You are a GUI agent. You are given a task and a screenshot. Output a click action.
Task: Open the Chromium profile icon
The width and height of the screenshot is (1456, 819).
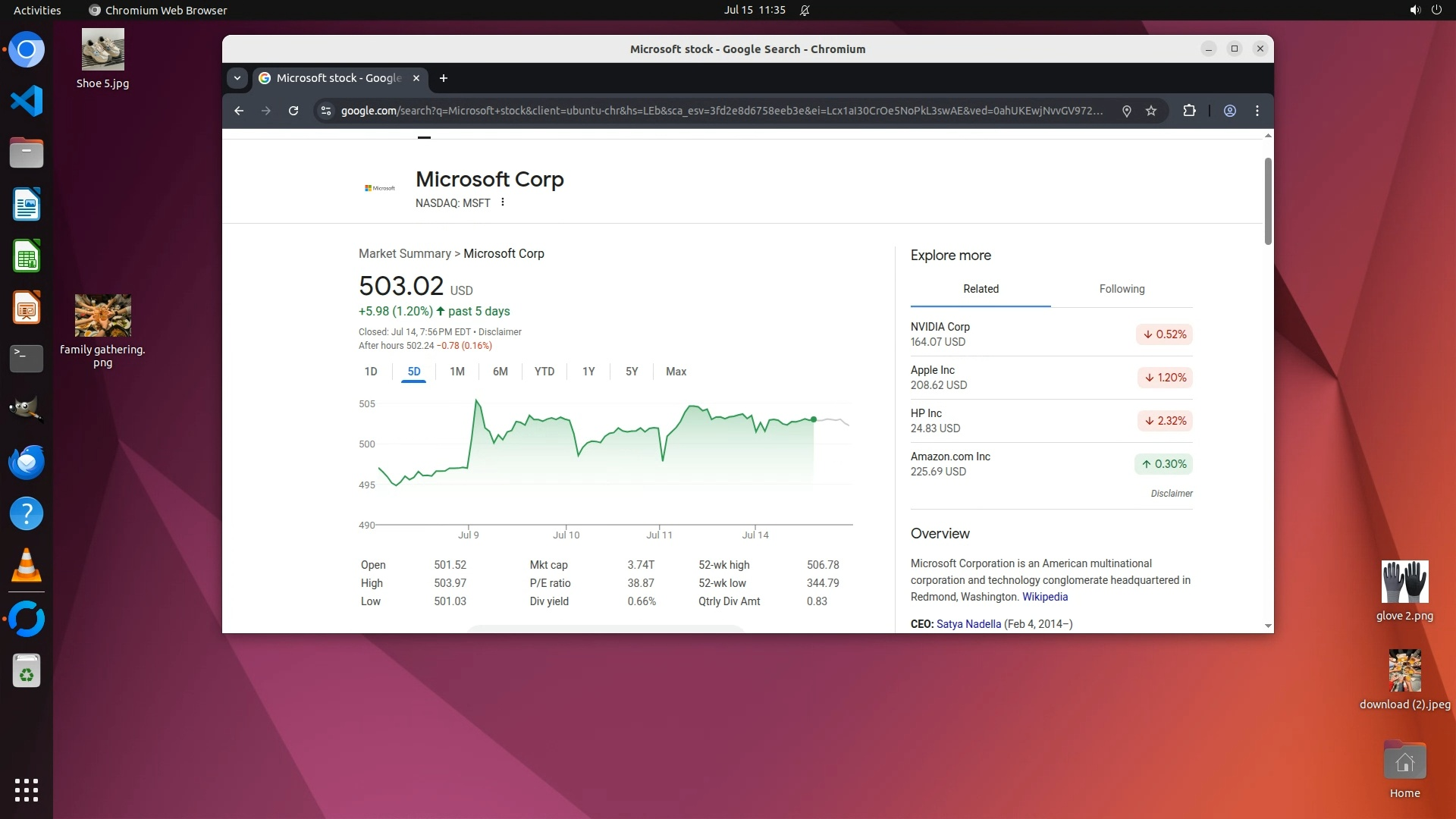click(1230, 111)
